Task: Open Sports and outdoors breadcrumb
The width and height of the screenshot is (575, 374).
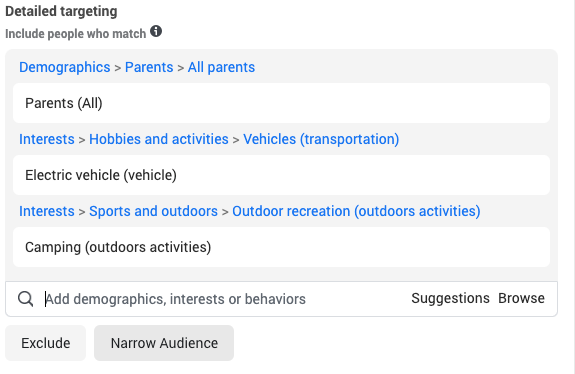Action: point(153,211)
